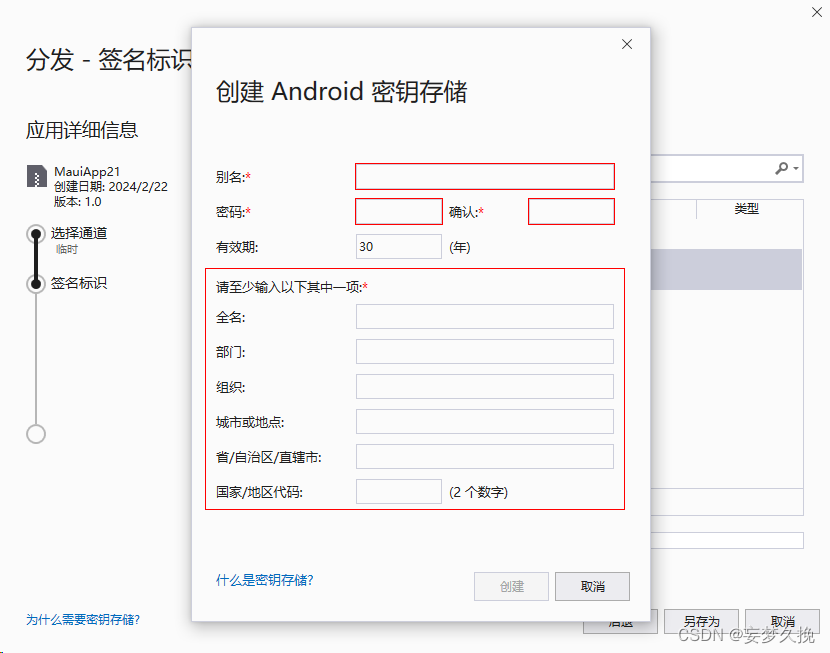The image size is (830, 653).
Task: Click the 确认 confirm password field
Action: point(571,211)
